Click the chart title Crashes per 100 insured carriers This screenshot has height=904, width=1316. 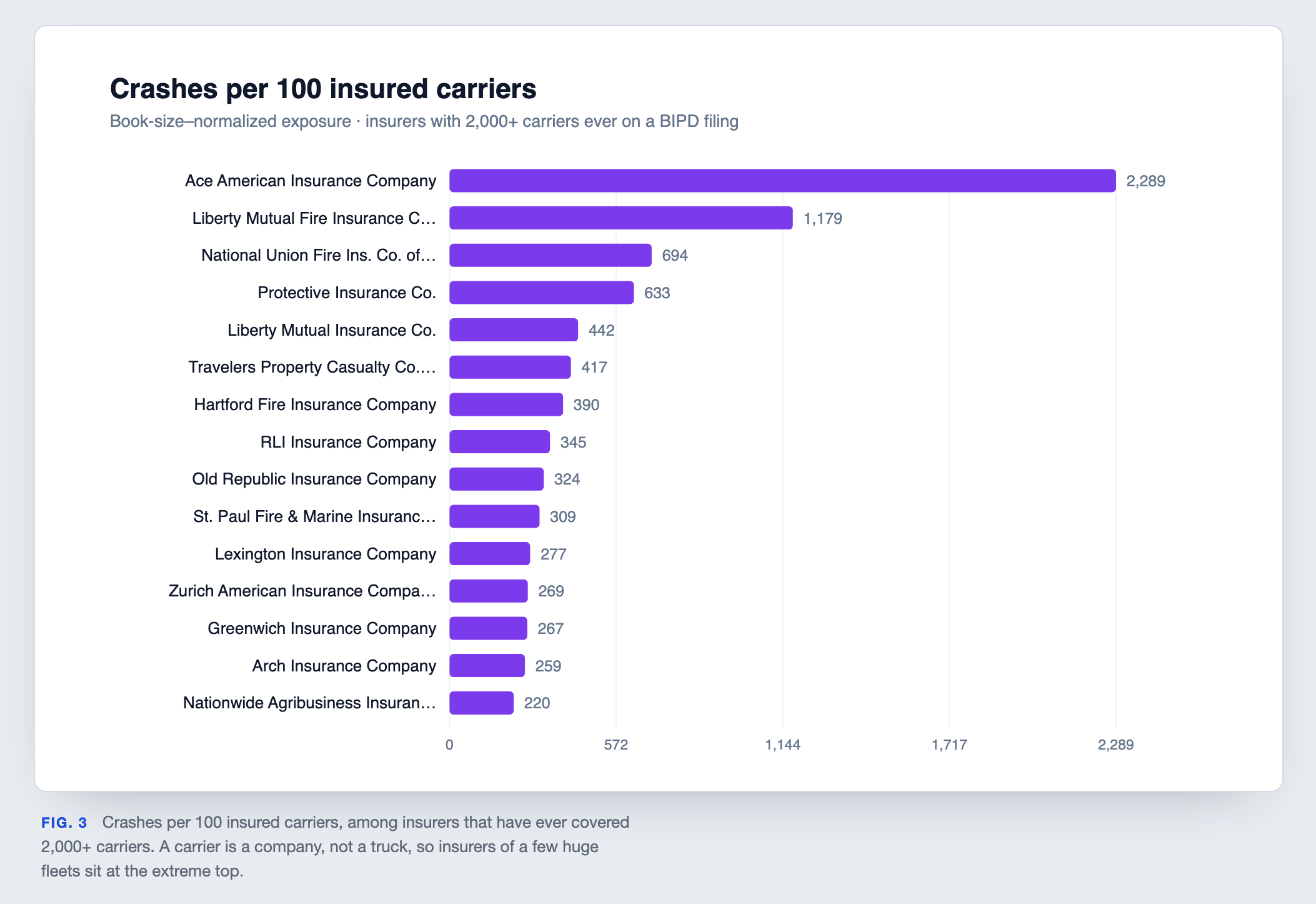323,89
